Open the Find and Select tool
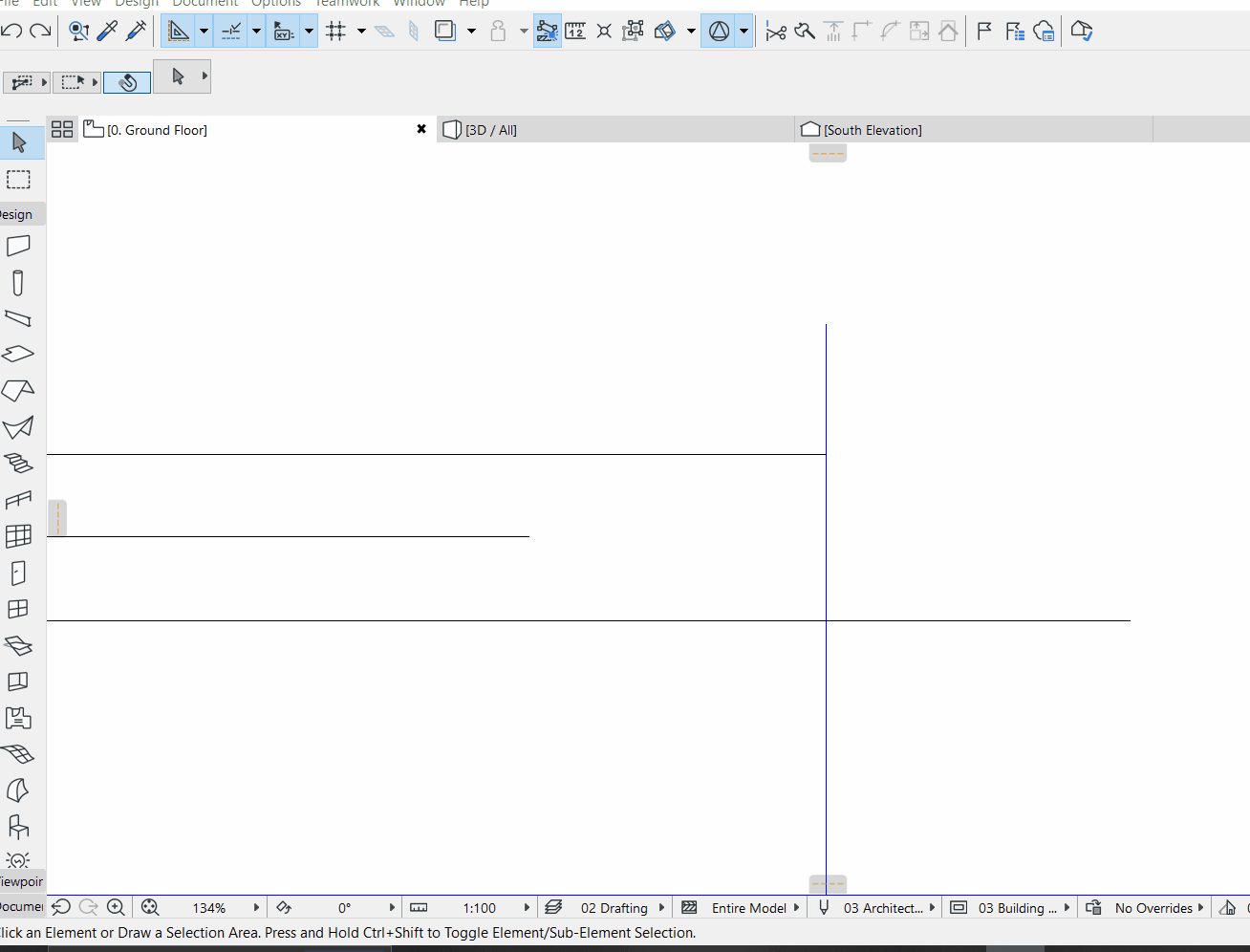This screenshot has width=1250, height=952. (x=78, y=31)
